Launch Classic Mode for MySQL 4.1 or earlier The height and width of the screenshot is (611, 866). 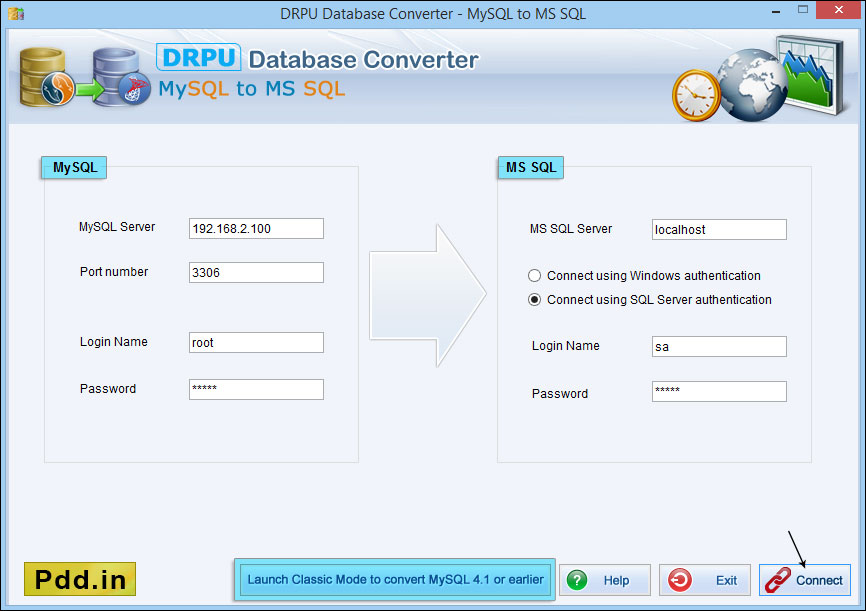coord(395,580)
